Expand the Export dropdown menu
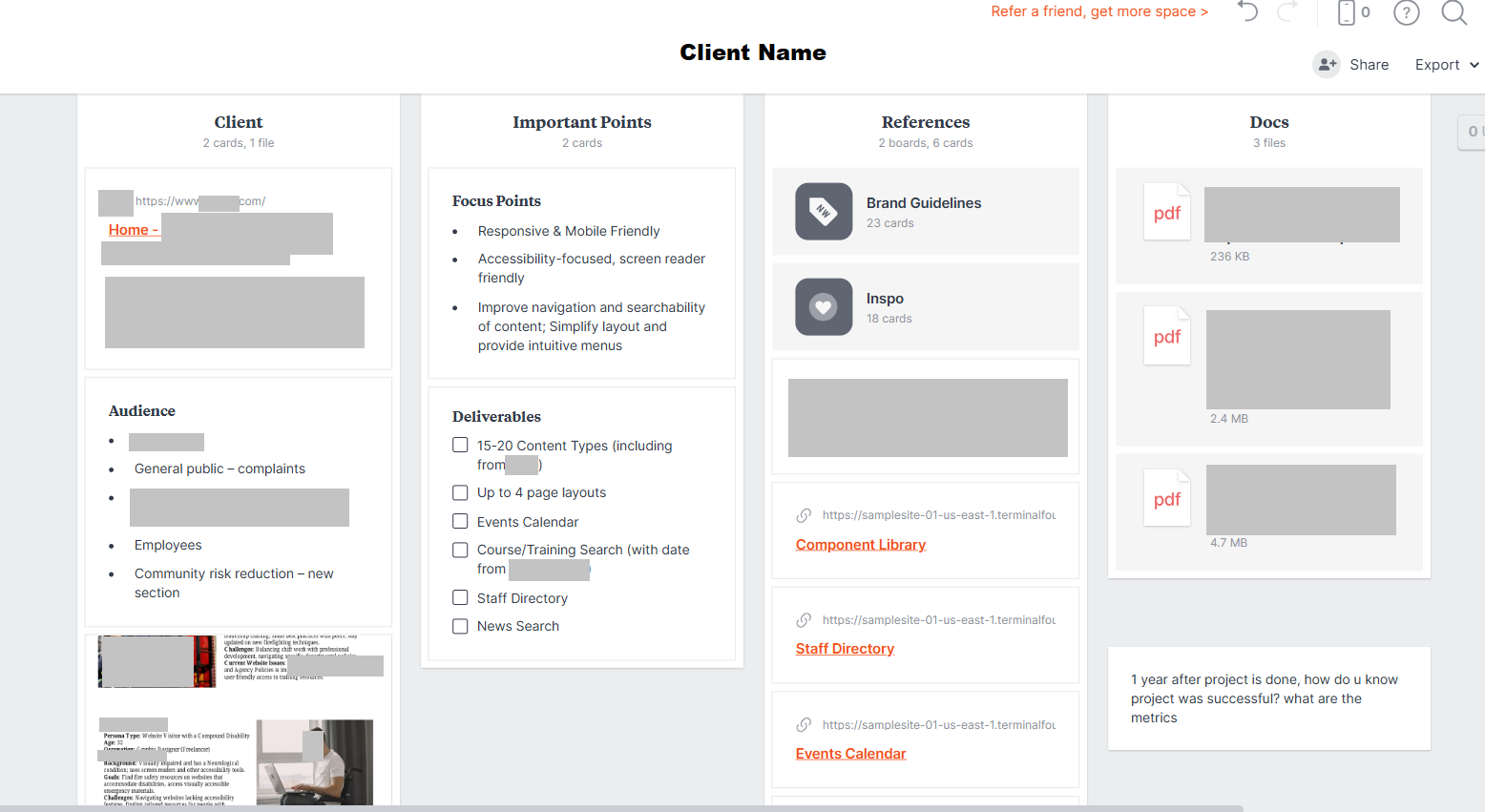 1446,65
